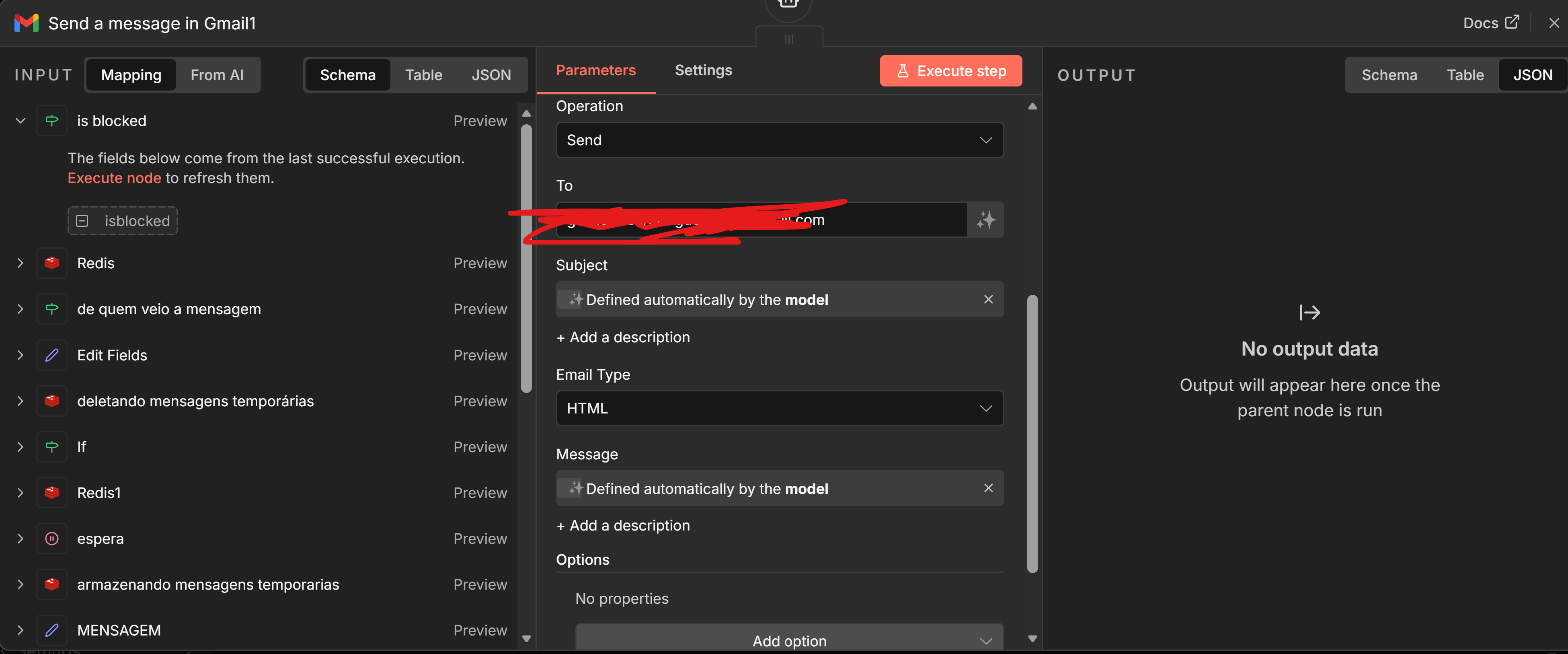Screen dimensions: 1568x654
Task: Switch output display to Schema view
Action: 1389,75
